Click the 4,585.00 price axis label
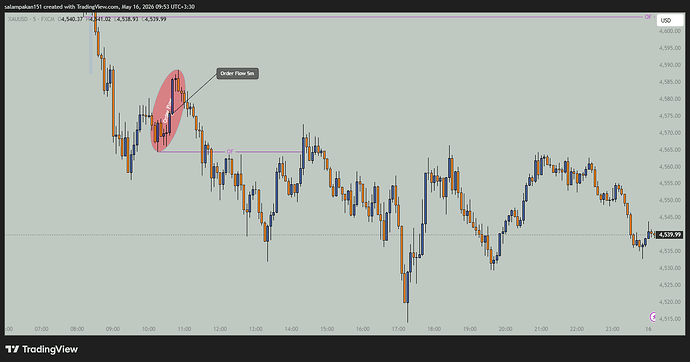This screenshot has height=362, width=690. [x=670, y=82]
